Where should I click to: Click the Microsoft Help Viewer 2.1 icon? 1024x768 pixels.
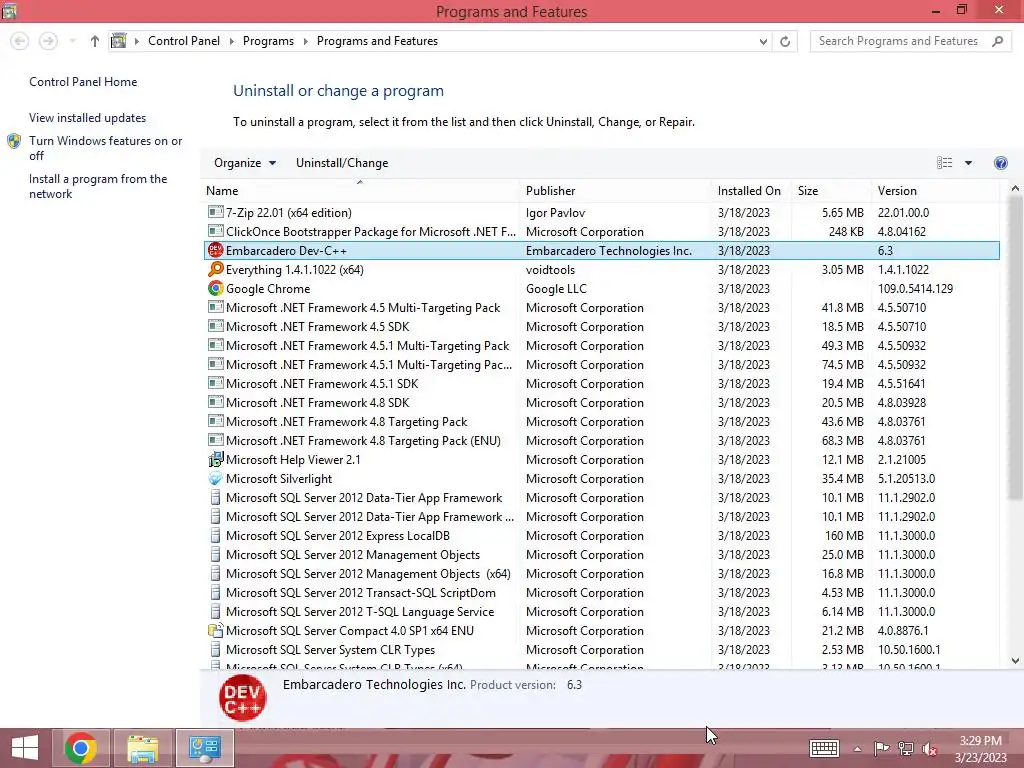click(x=216, y=459)
